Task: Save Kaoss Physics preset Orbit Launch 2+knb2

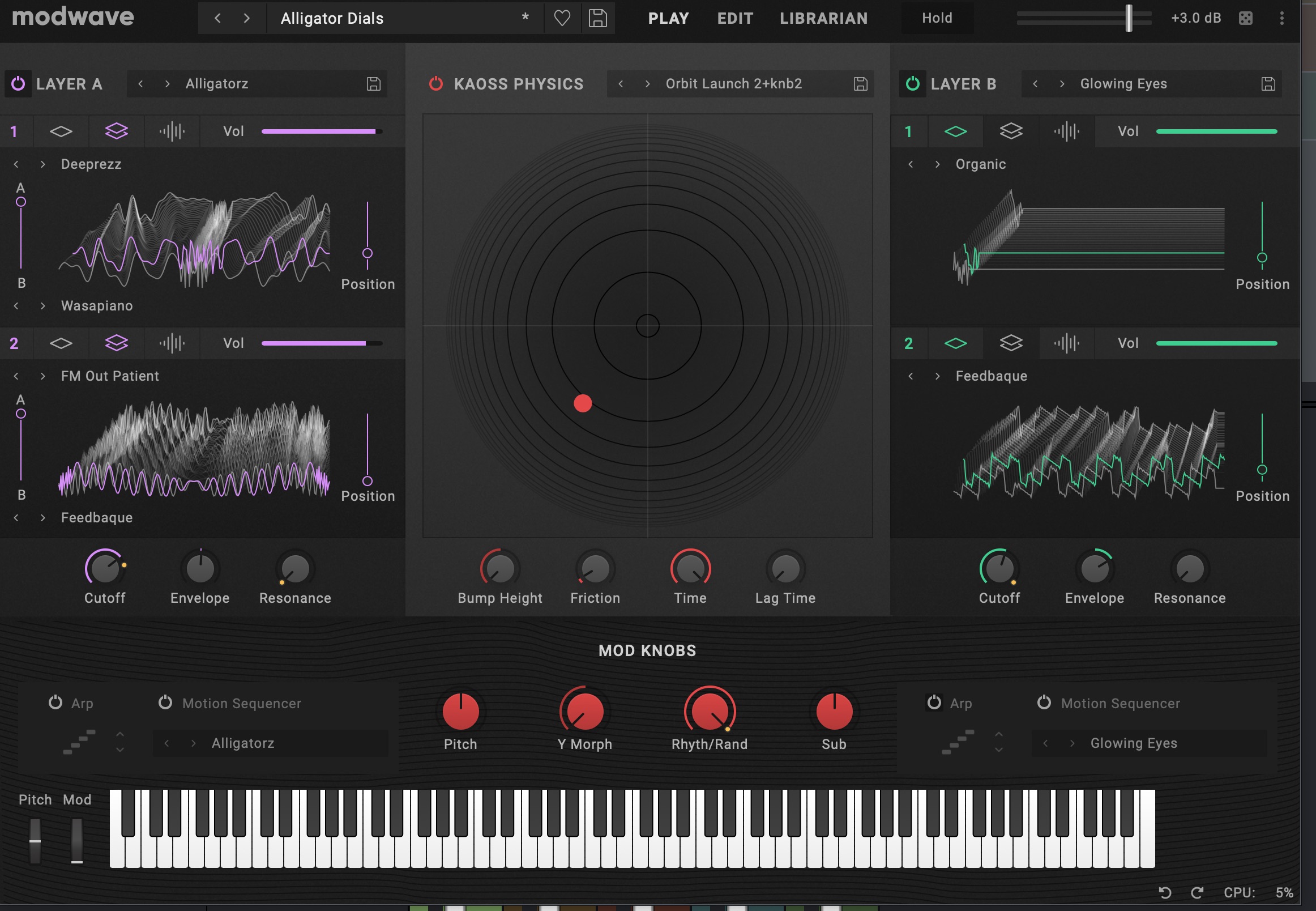Action: click(860, 84)
